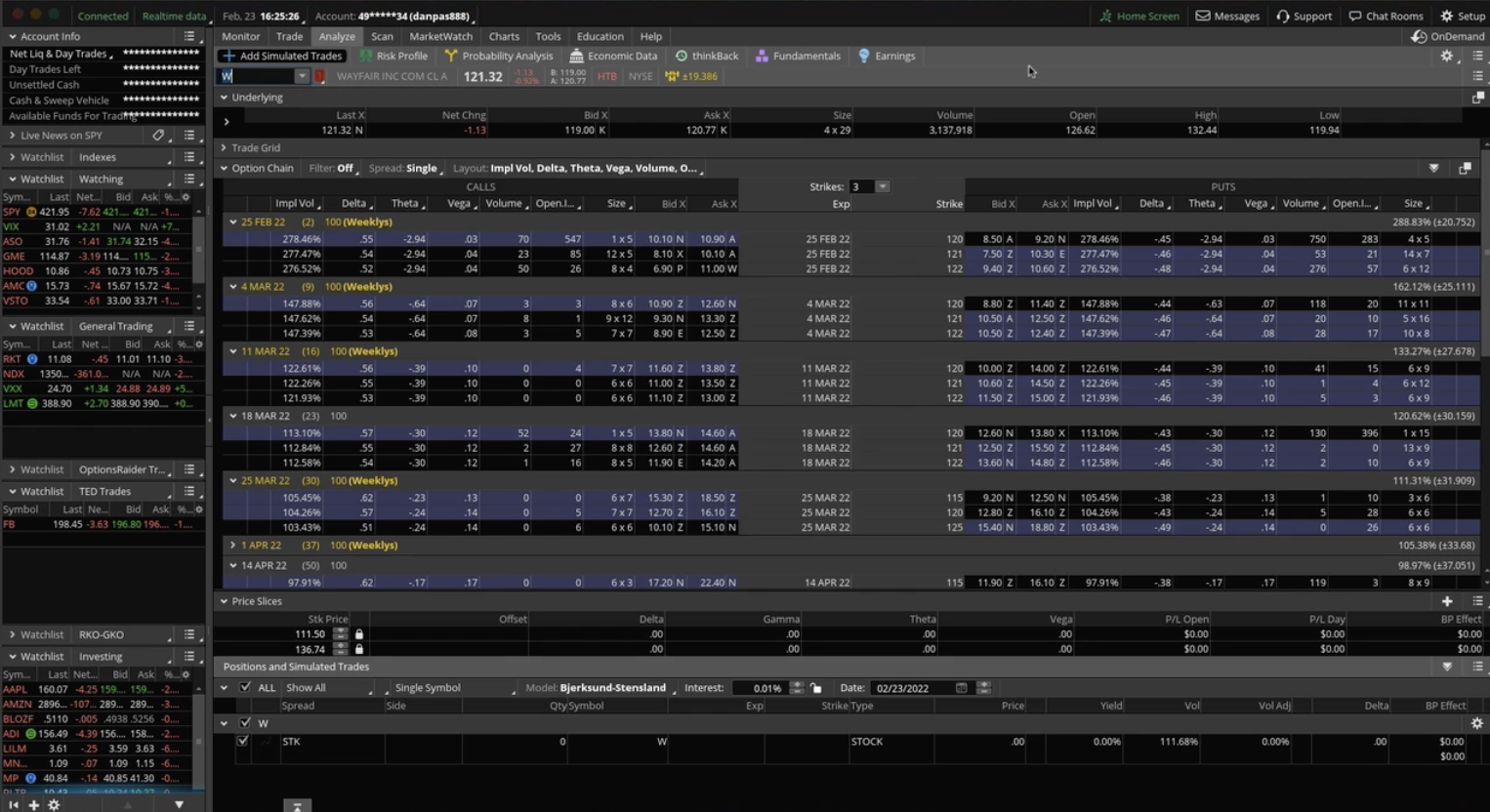Open Fundamentals people icon
Viewport: 1490px width, 812px height.
click(x=762, y=56)
